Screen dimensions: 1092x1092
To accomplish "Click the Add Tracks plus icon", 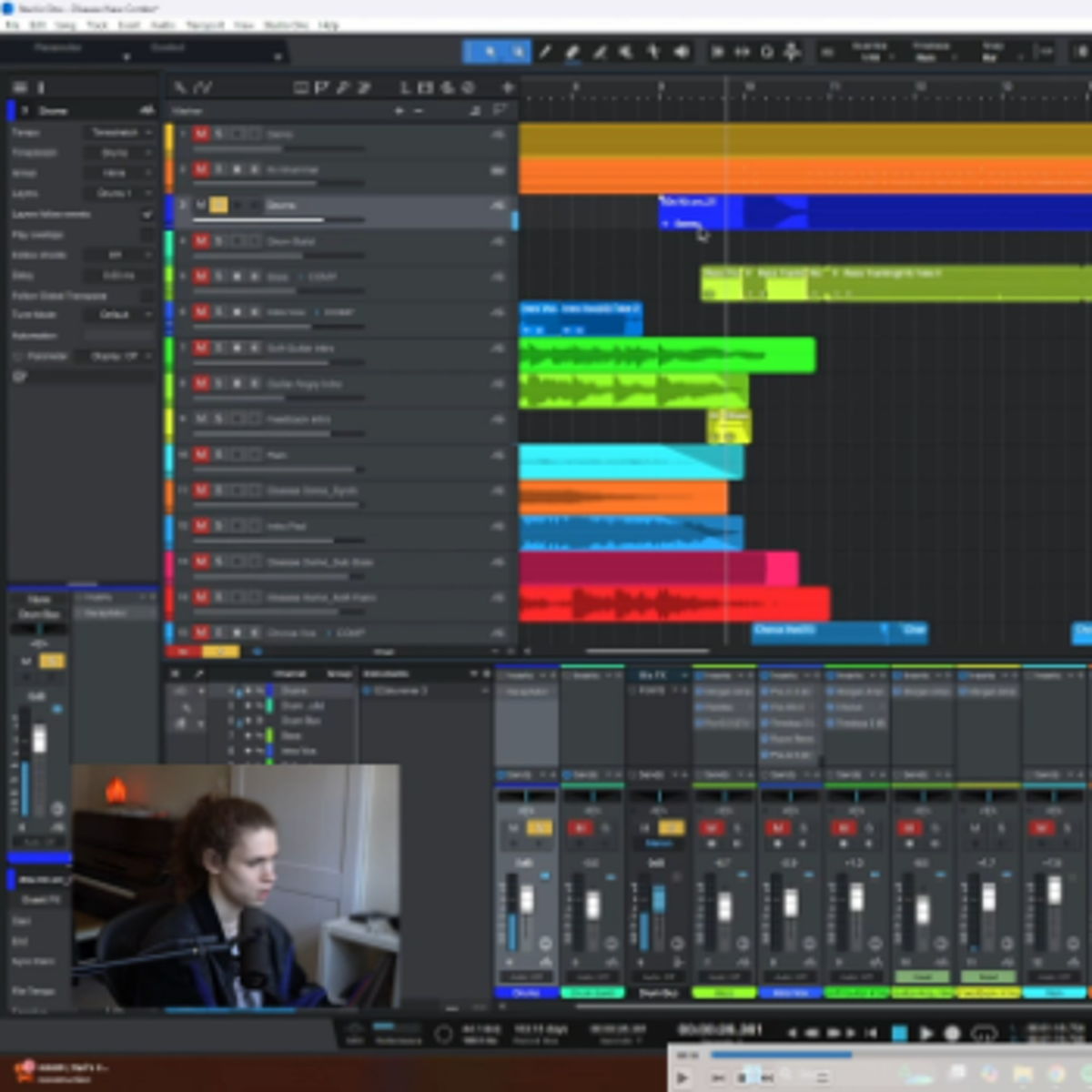I will coord(508,87).
